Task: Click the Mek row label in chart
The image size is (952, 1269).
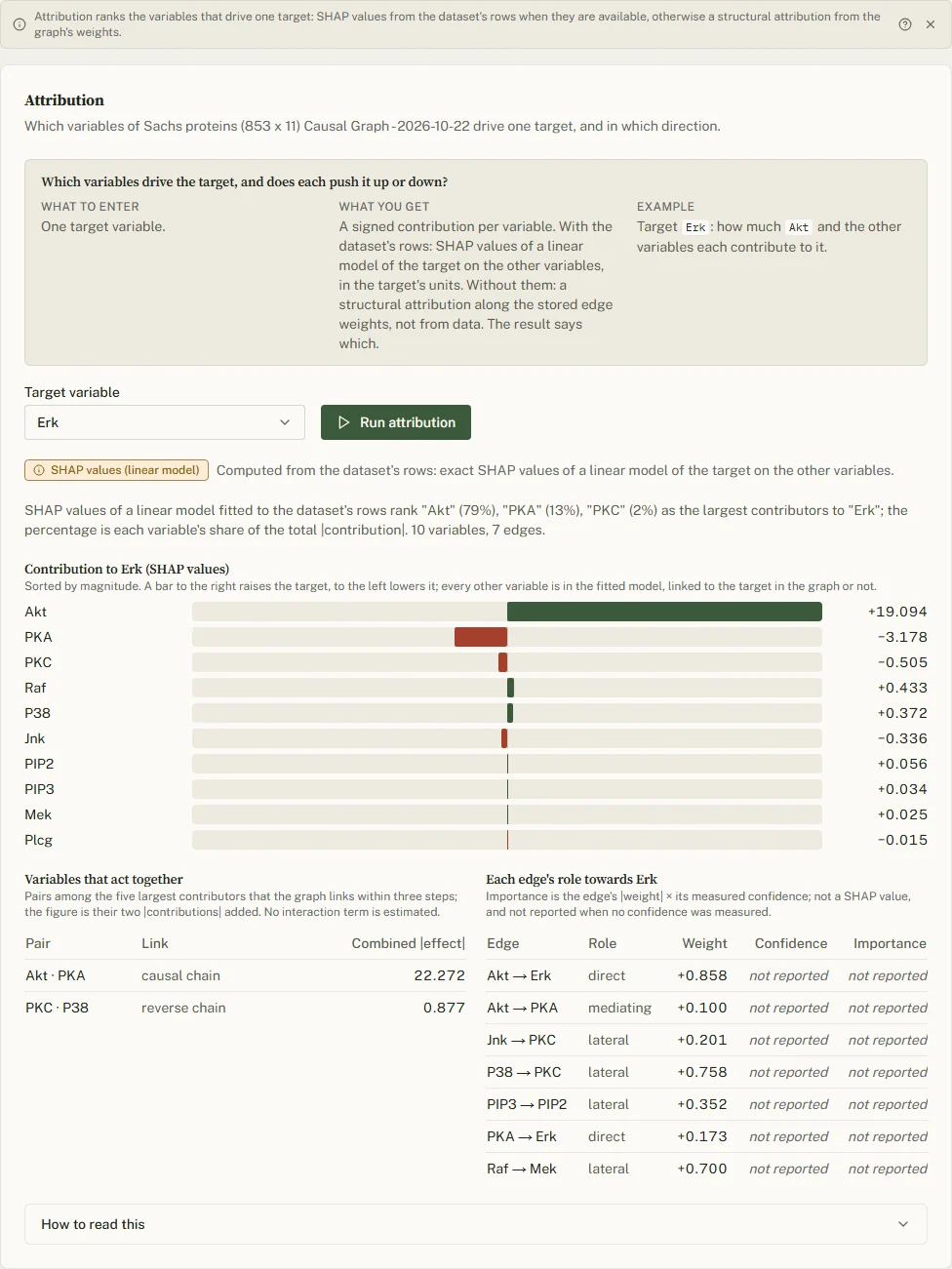Action: (38, 814)
